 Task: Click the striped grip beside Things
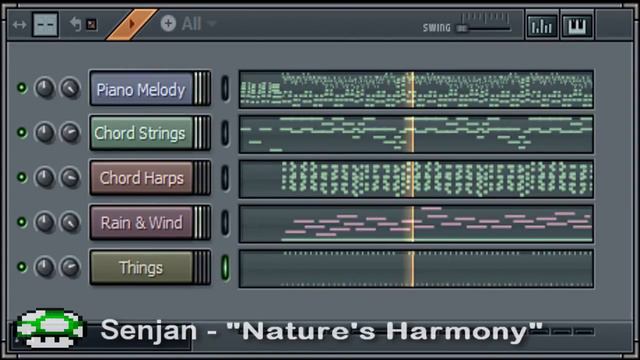(202, 268)
